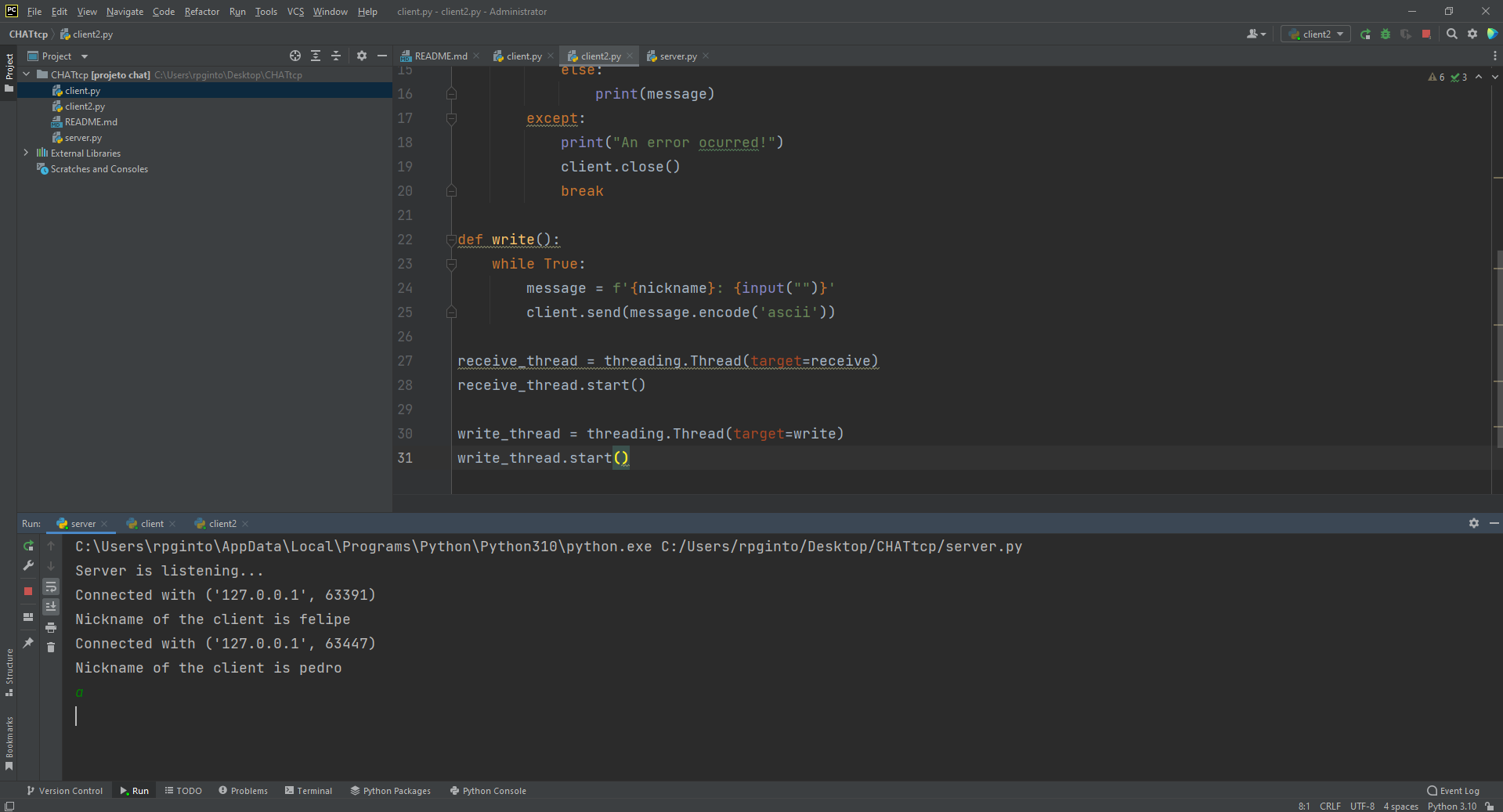Pin the server run tab
Screen dimensions: 1503x812
coord(28,643)
